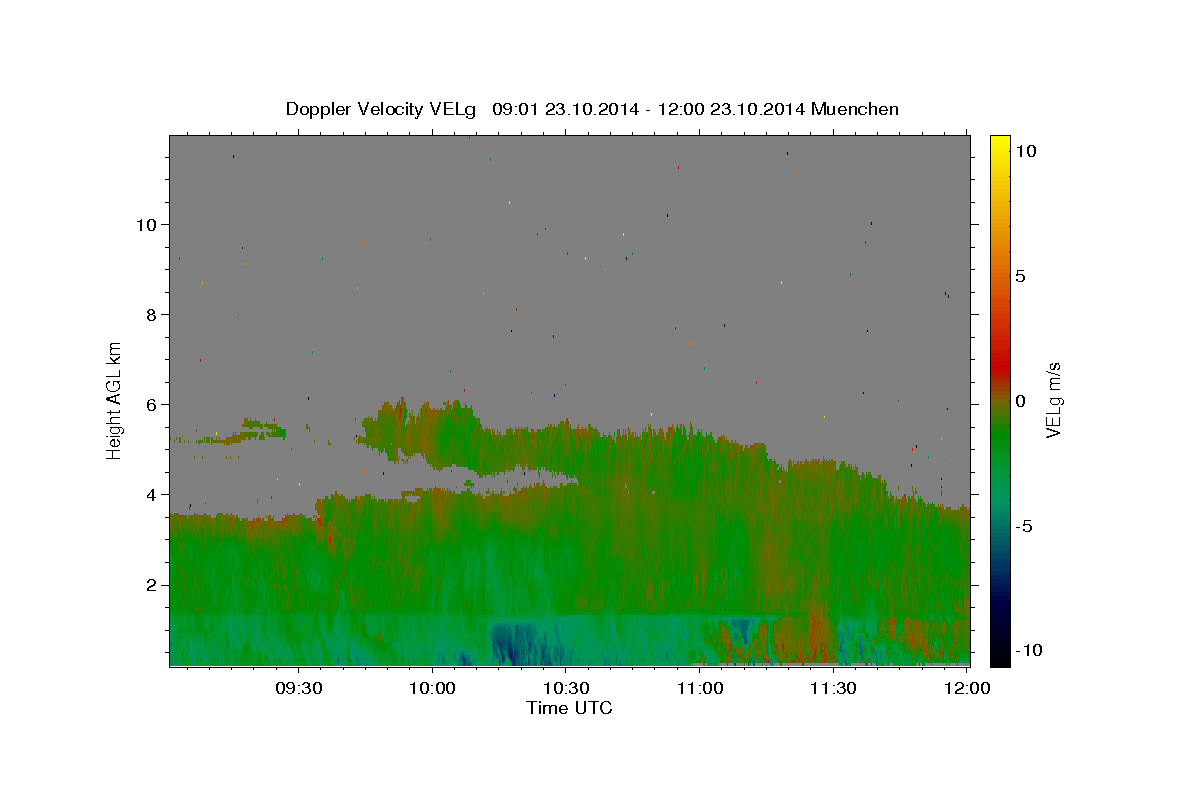Viewport: 1200px width, 800px height.
Task: Click the height axis label 10
Action: [x=146, y=224]
